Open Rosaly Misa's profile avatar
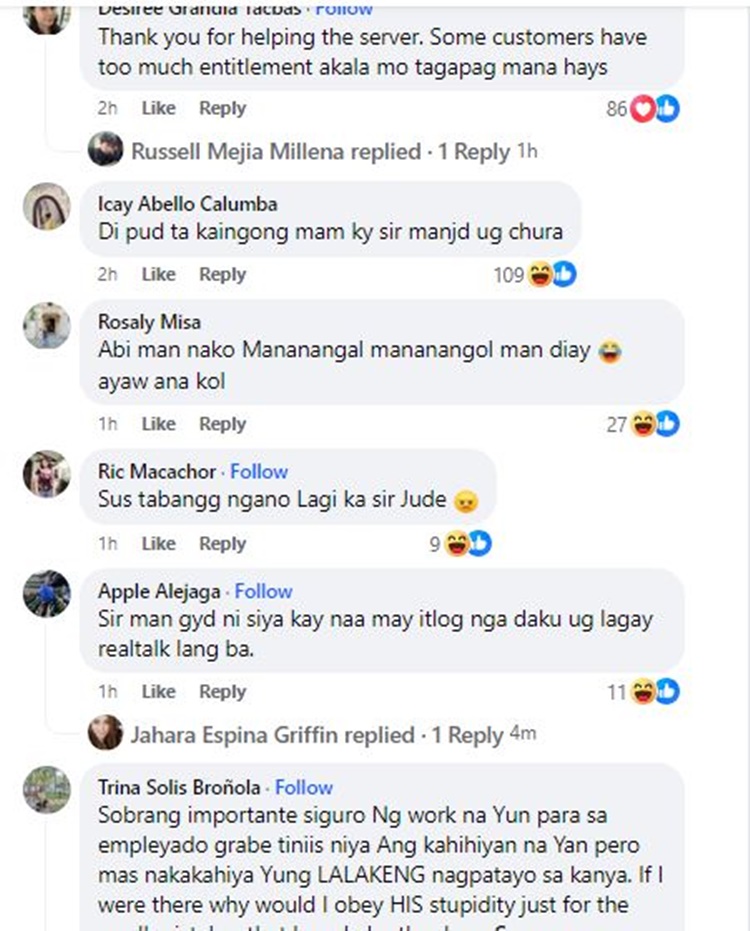750x931 pixels. [x=46, y=325]
